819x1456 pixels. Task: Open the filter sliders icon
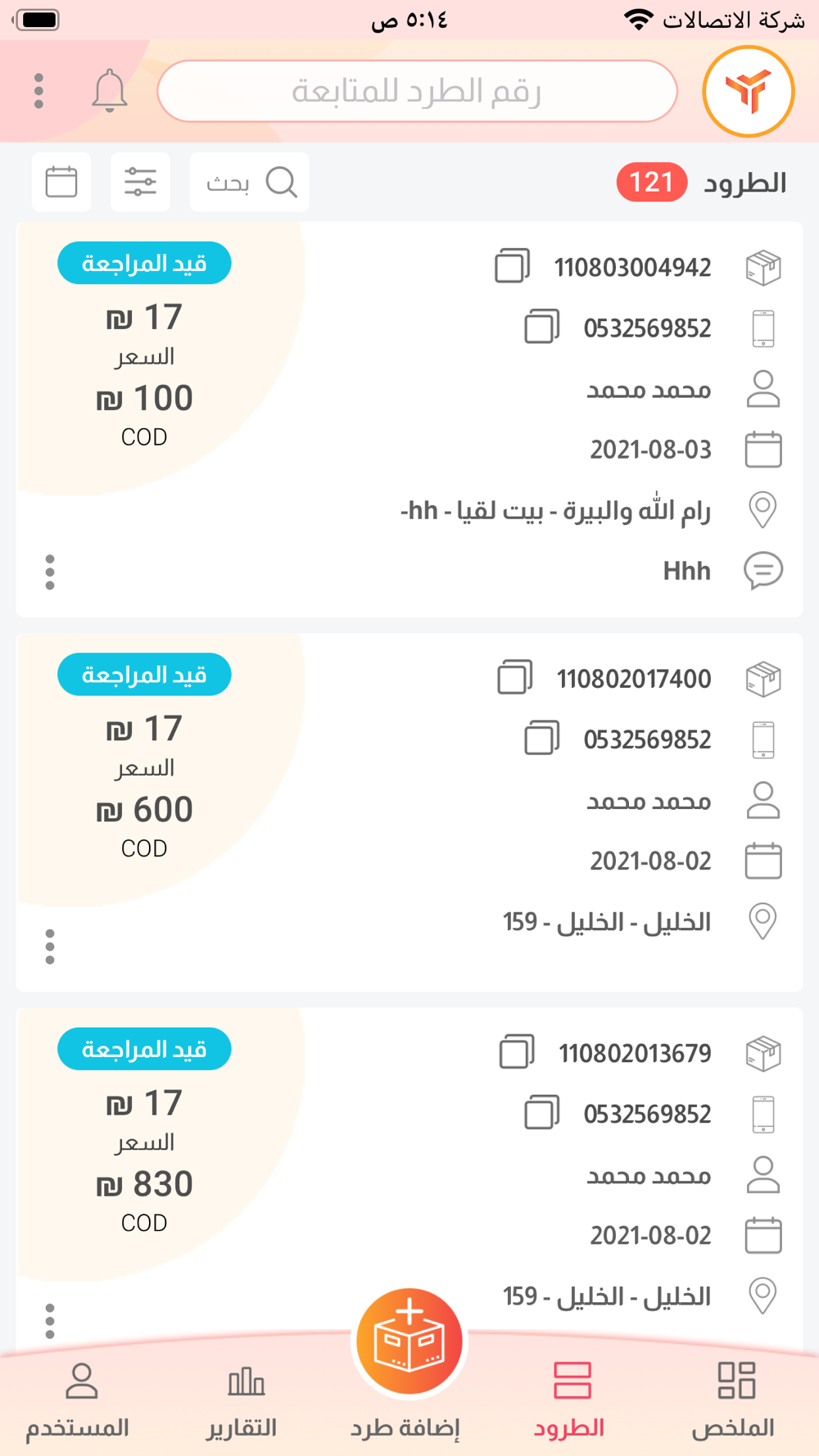click(140, 182)
